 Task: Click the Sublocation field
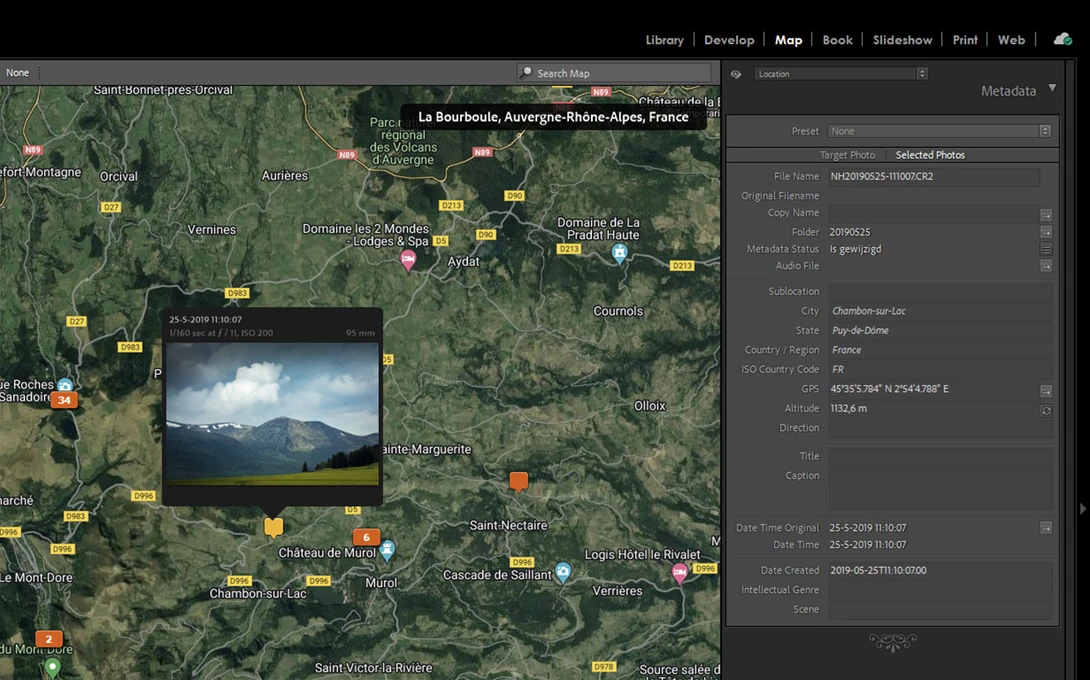(x=940, y=291)
